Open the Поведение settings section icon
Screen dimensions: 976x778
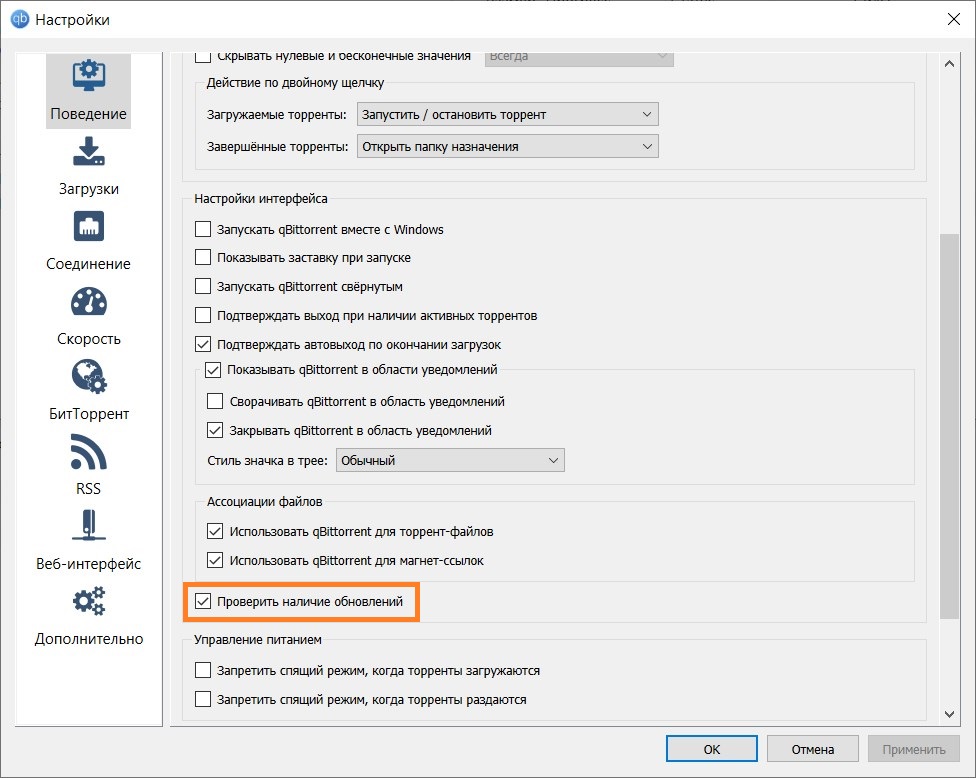(89, 78)
